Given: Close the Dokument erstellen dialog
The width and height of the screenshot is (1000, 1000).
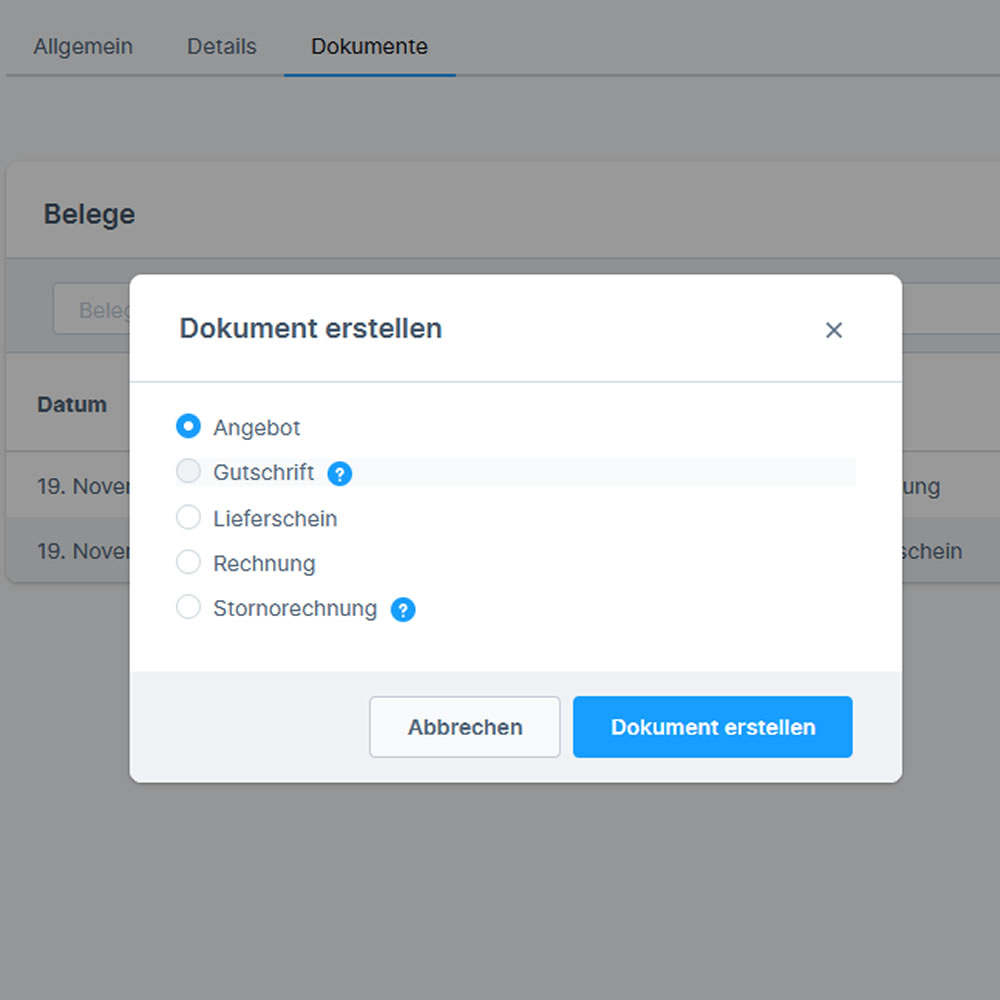Looking at the screenshot, I should point(834,329).
